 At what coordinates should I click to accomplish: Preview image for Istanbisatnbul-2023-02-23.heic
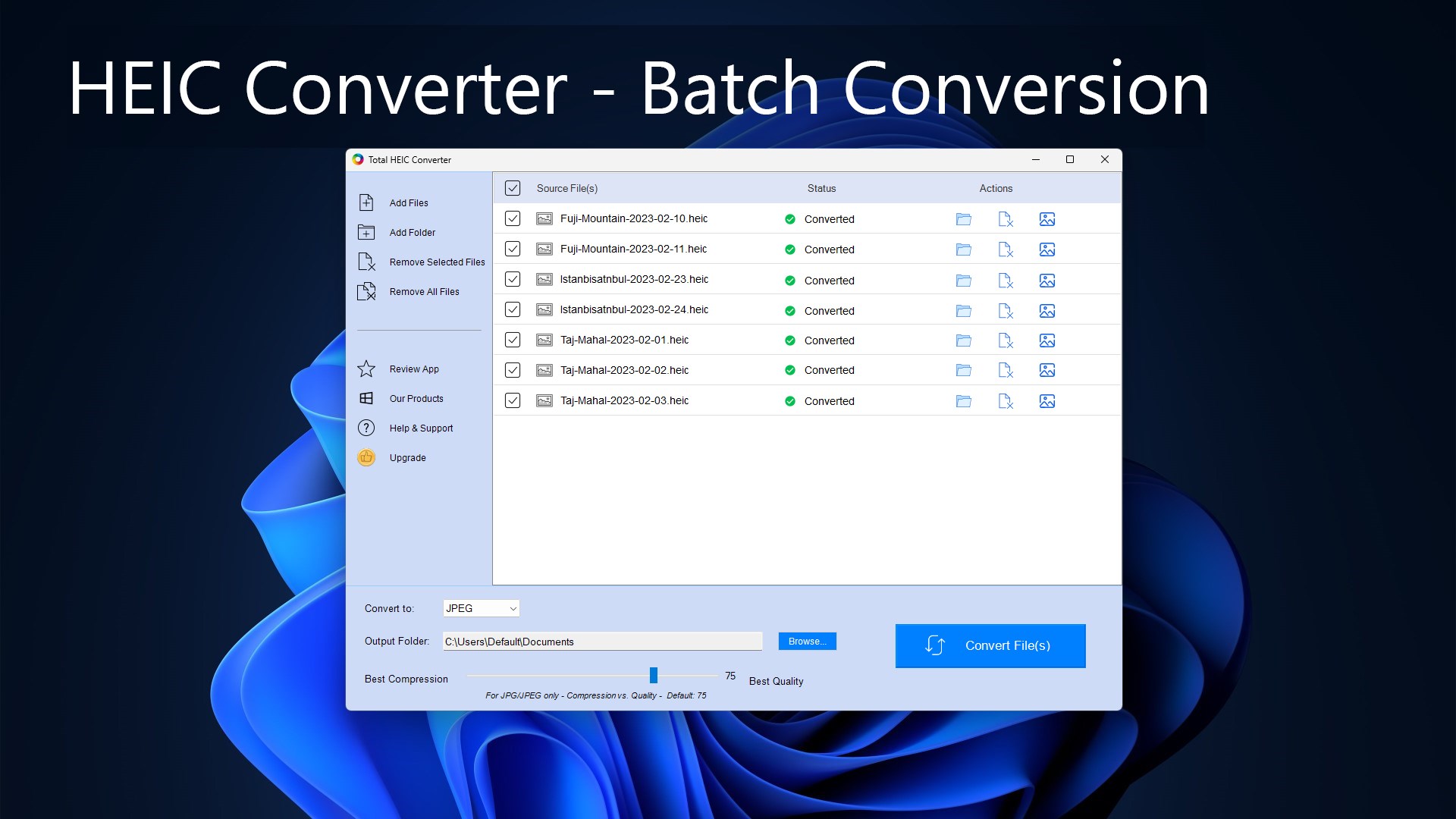(x=1046, y=281)
